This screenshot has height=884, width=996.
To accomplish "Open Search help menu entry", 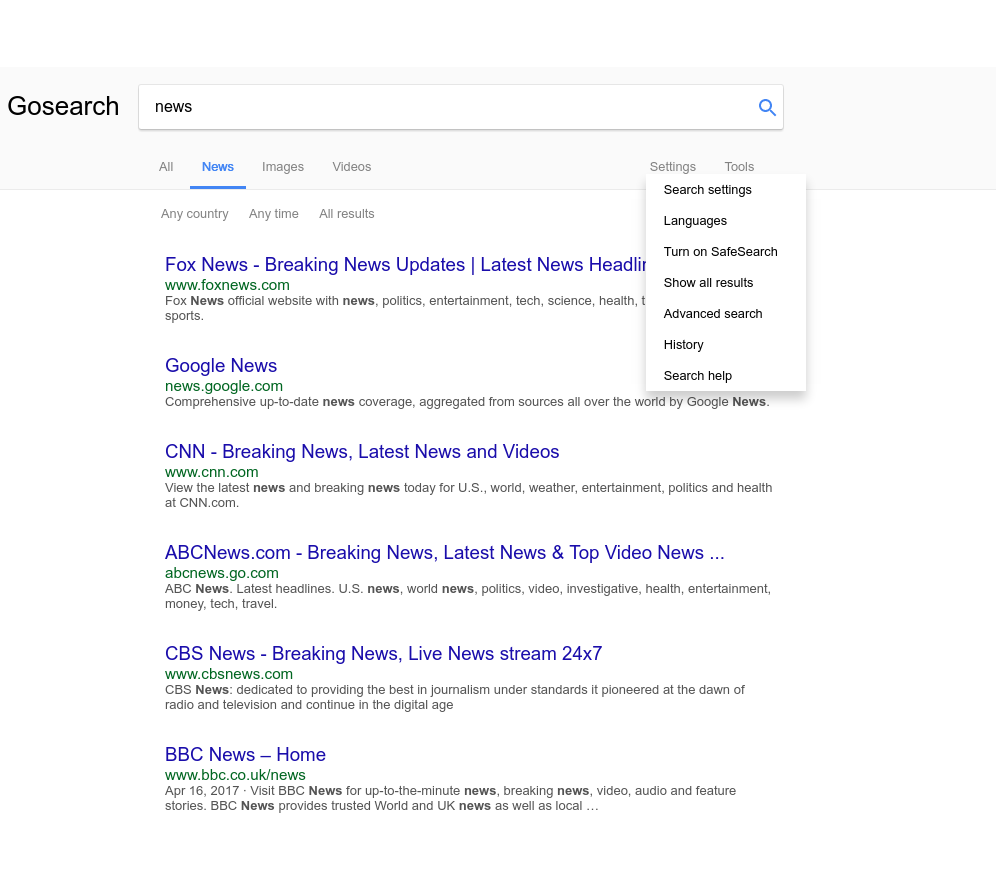I will pos(726,376).
